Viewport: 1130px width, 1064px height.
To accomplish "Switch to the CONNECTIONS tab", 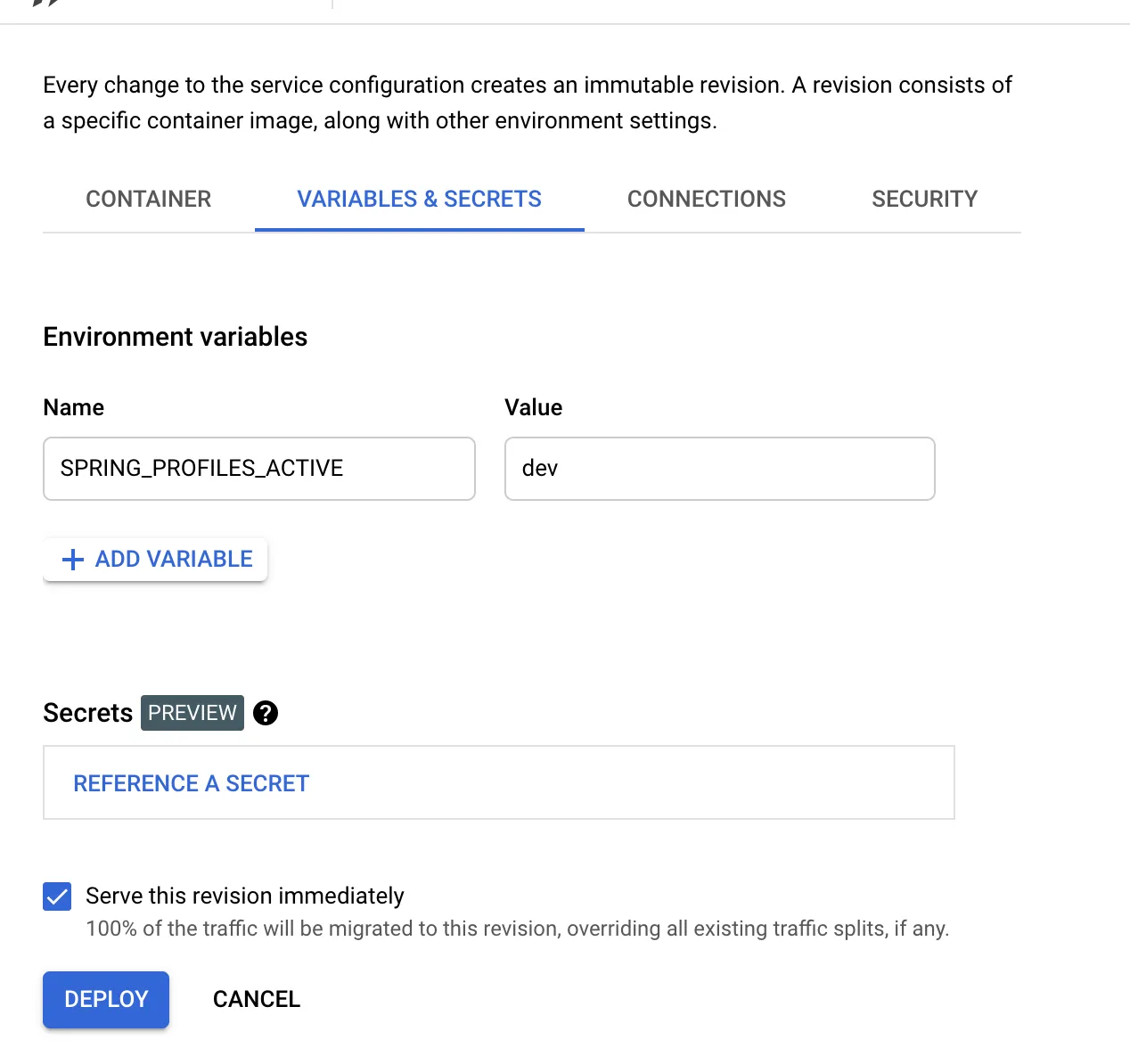I will coord(707,199).
